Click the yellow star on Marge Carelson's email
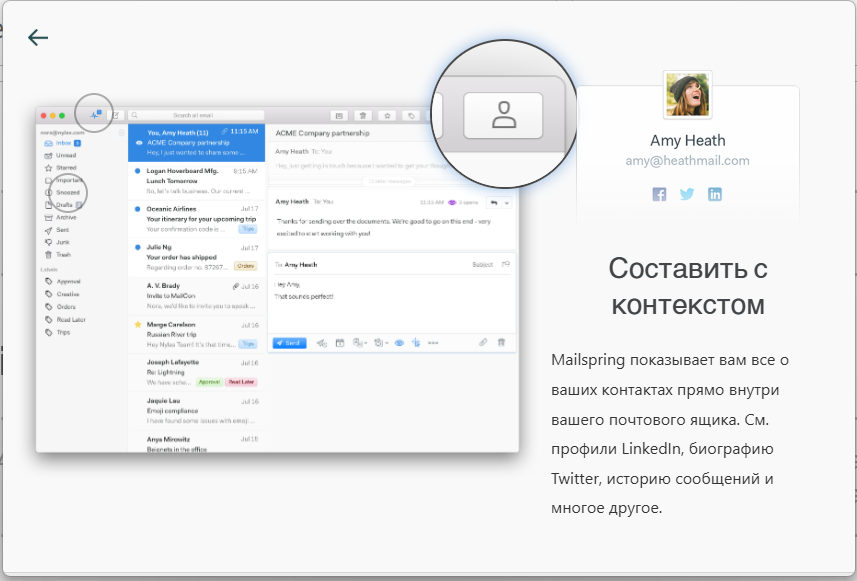The height and width of the screenshot is (581, 857). [138, 324]
